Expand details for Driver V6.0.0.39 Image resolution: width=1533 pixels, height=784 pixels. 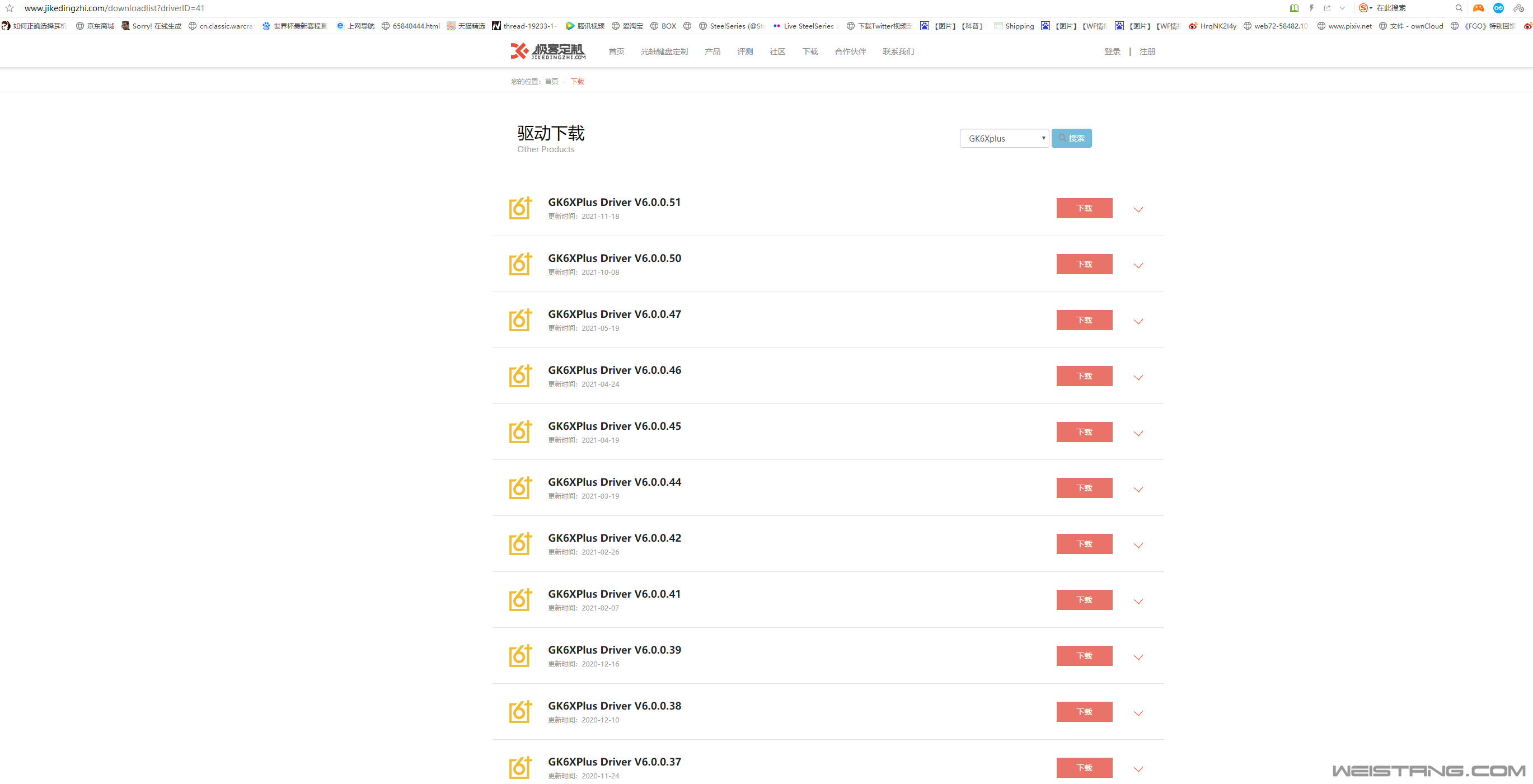[1138, 657]
